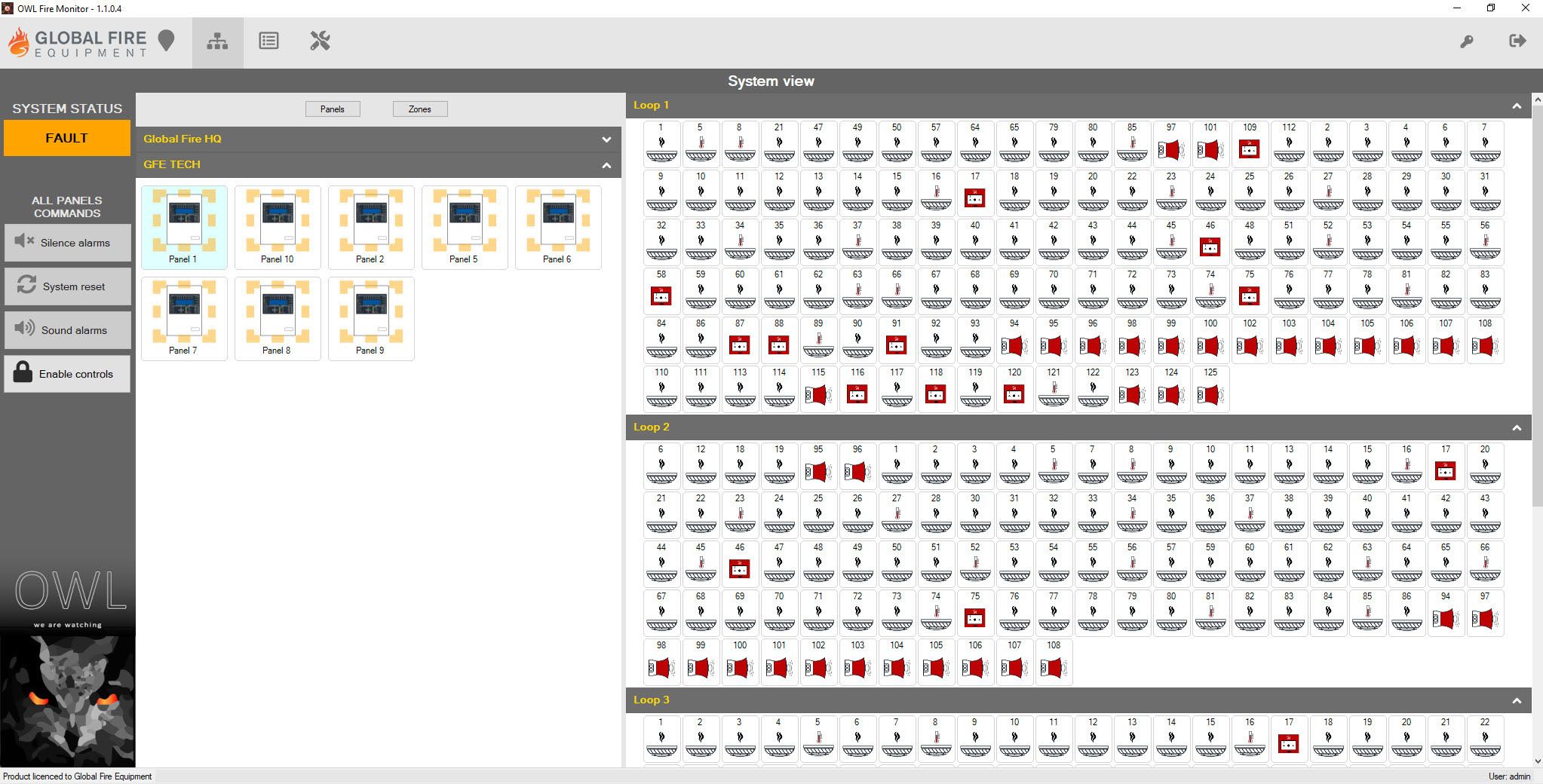Click the logout arrow icon
Viewport: 1543px width, 784px height.
click(x=1517, y=41)
